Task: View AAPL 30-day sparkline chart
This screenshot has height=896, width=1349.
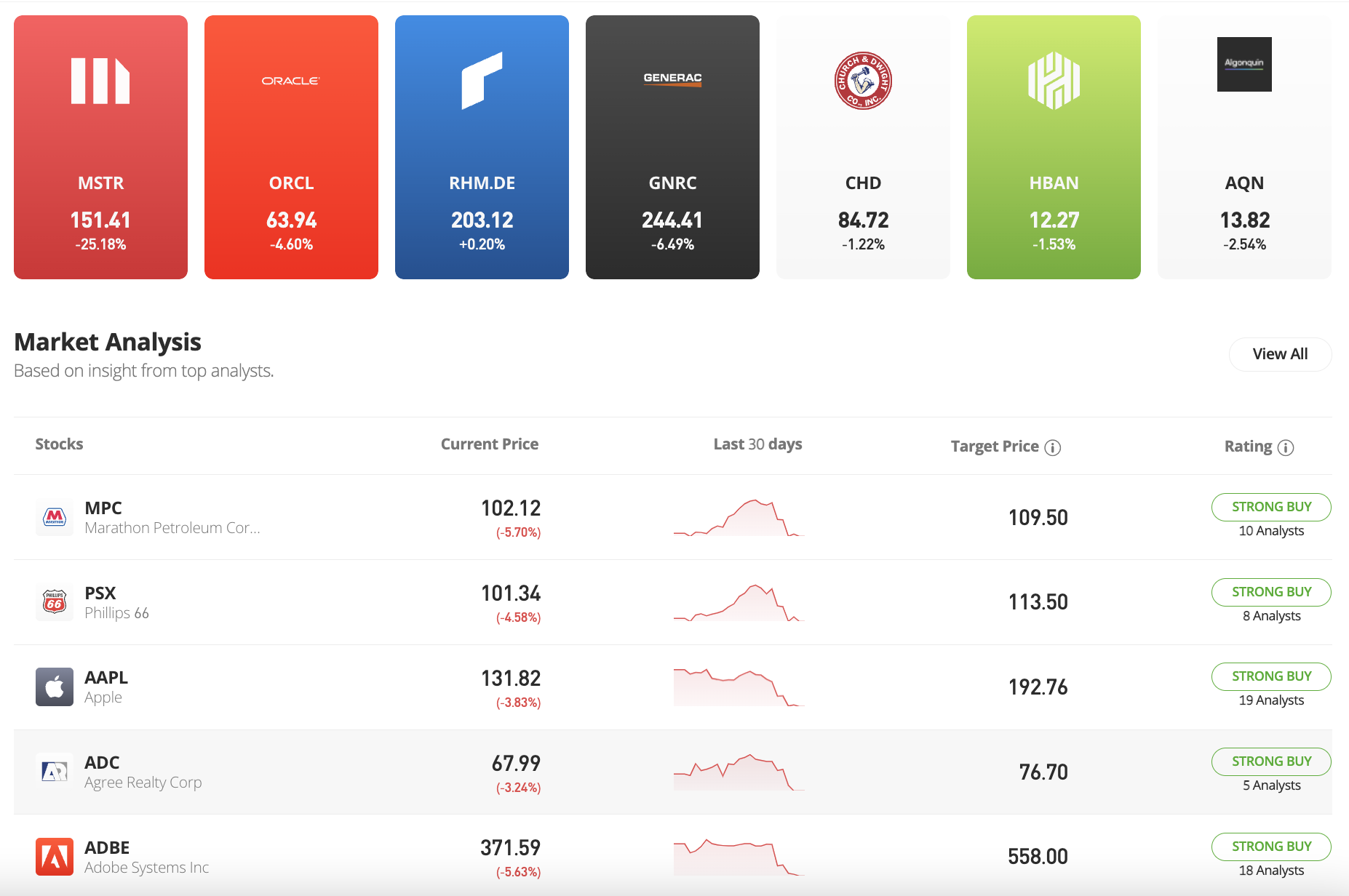Action: tap(739, 687)
